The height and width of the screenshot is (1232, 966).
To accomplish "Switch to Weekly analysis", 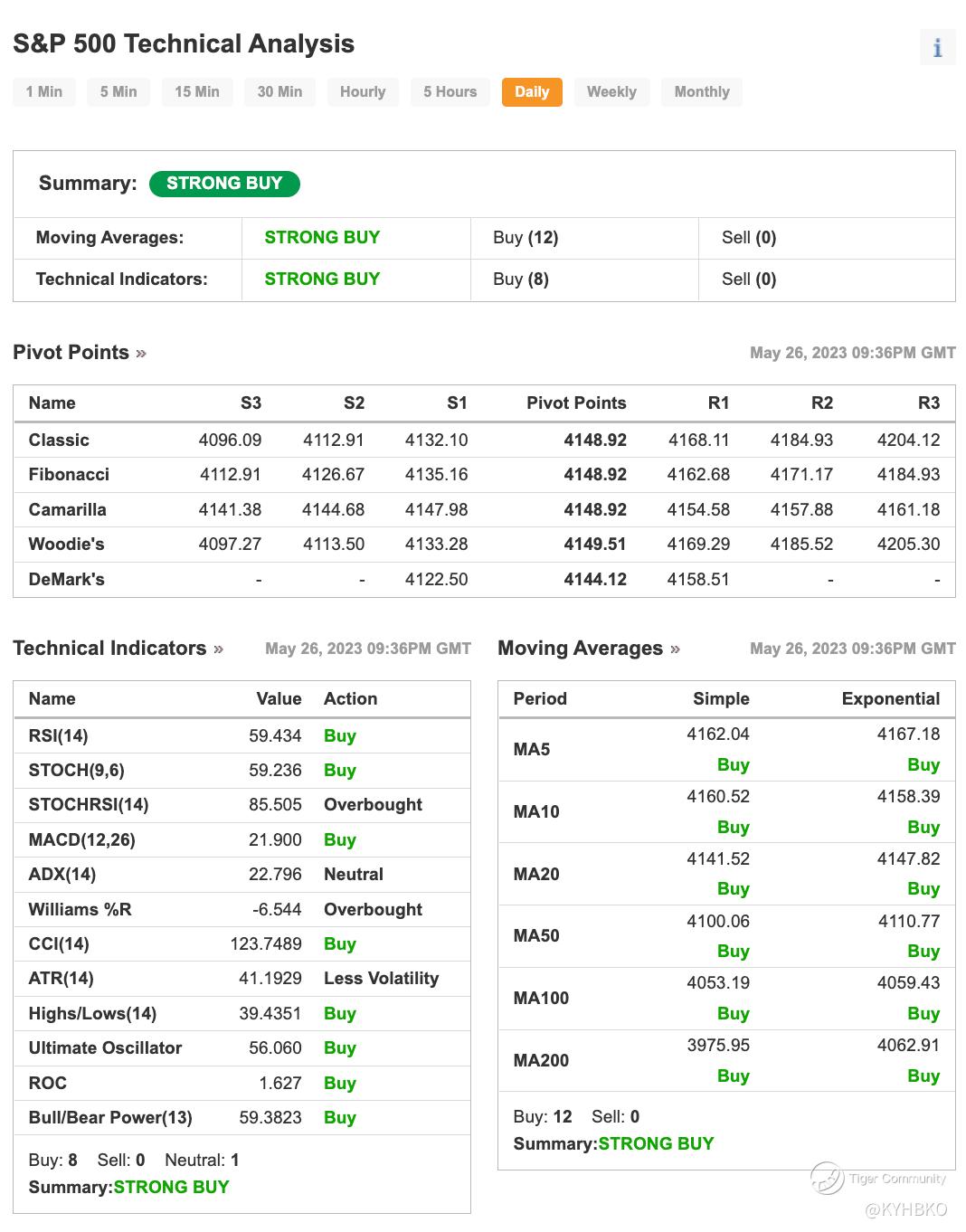I will 611,91.
